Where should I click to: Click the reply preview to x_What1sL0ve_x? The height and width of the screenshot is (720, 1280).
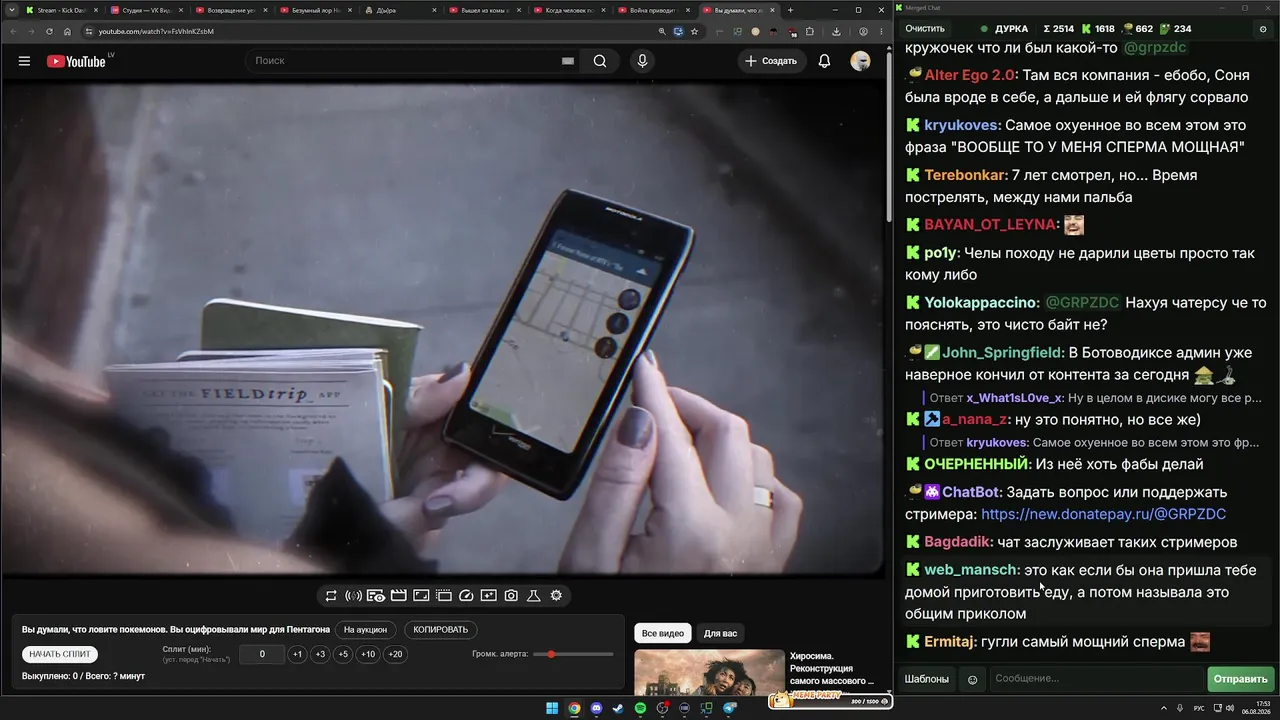click(1095, 398)
